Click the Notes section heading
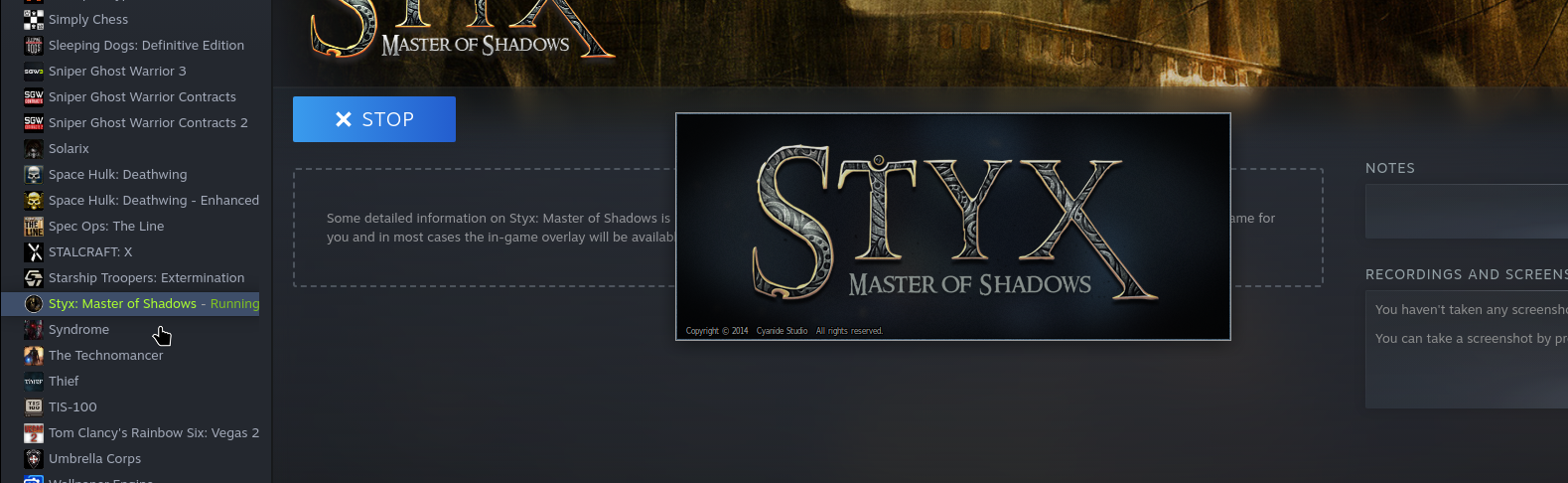Image resolution: width=1568 pixels, height=483 pixels. pos(1390,168)
